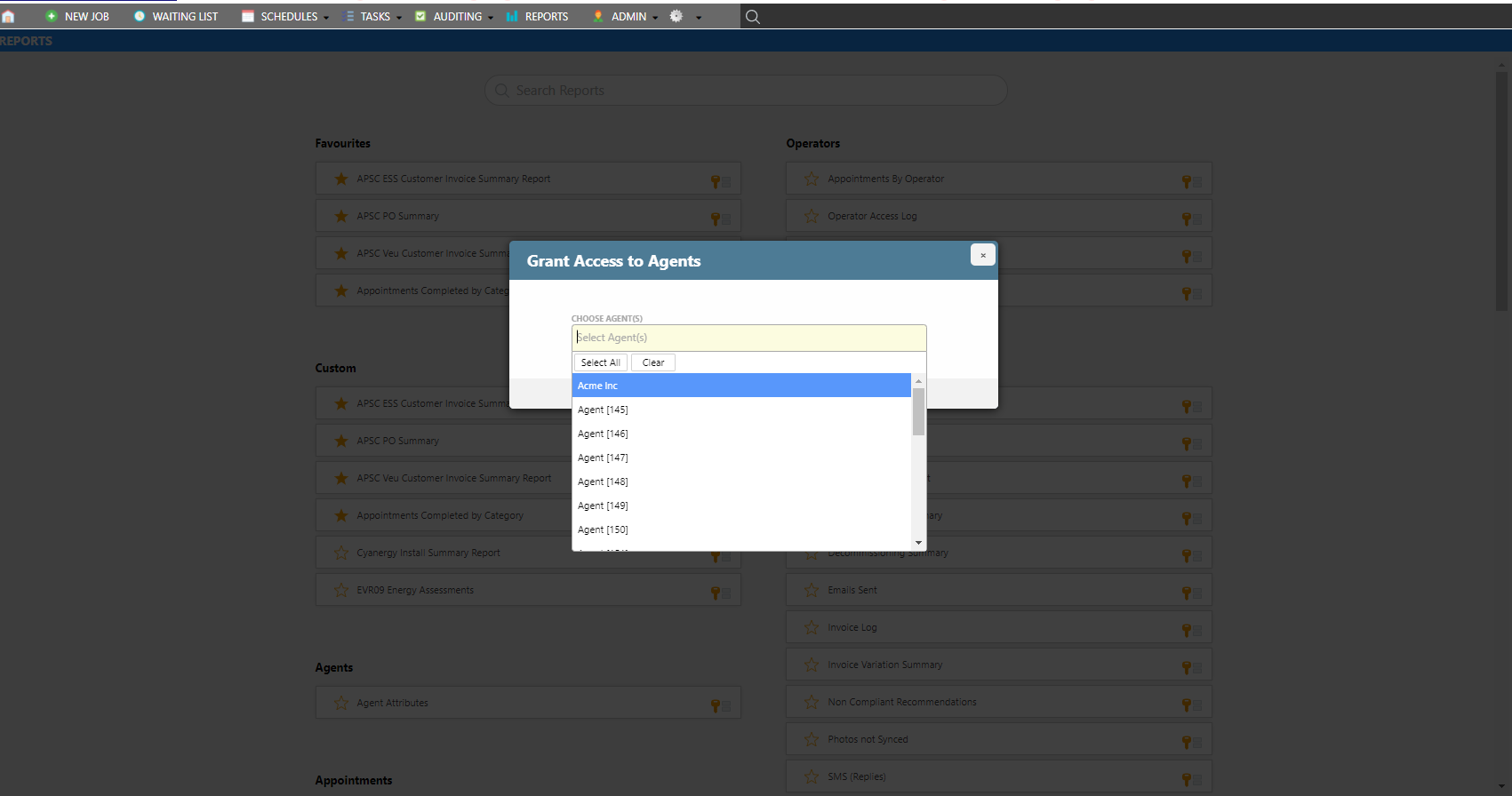Choose Agent [147] from the list
The height and width of the screenshot is (796, 1512).
[x=603, y=458]
